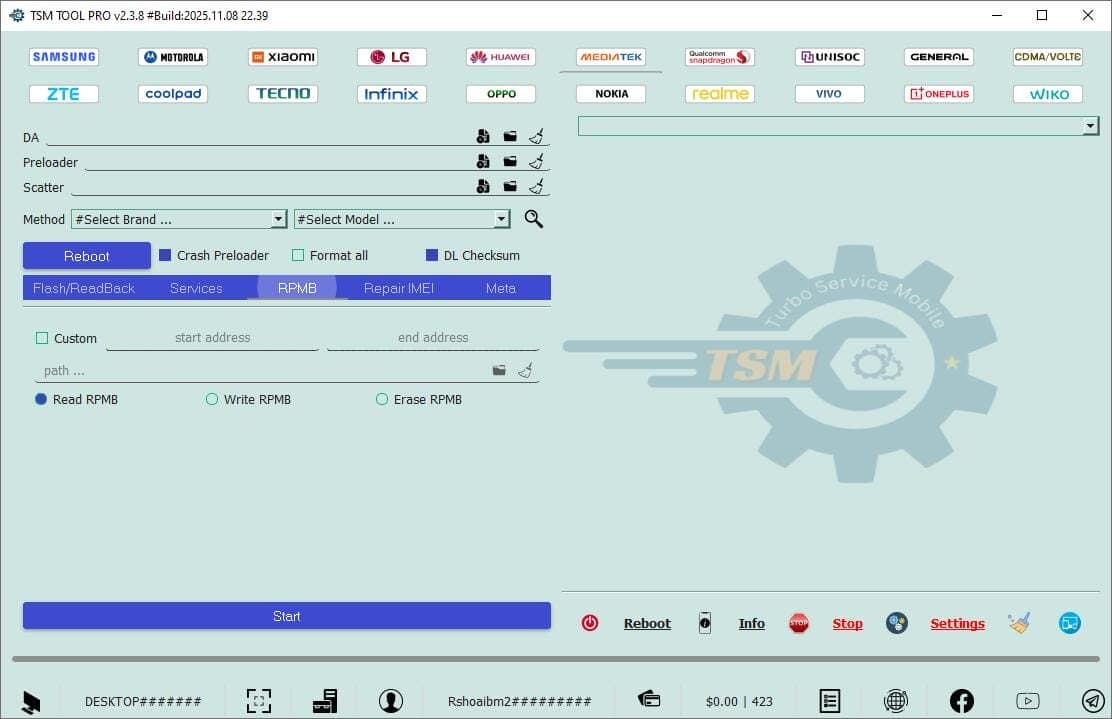
Task: Search for Preloader file with binoculars icon
Action: pyautogui.click(x=483, y=162)
